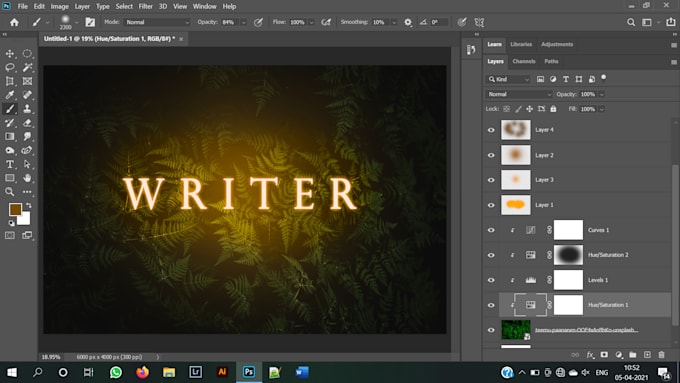Hide Layer 1 visibility eye

pyautogui.click(x=491, y=205)
